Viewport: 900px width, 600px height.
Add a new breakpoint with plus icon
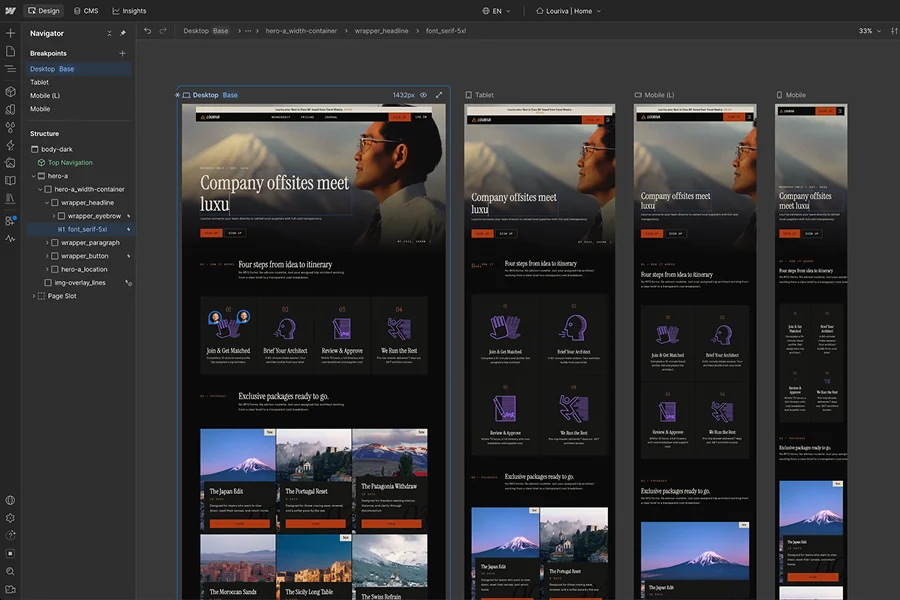(122, 53)
